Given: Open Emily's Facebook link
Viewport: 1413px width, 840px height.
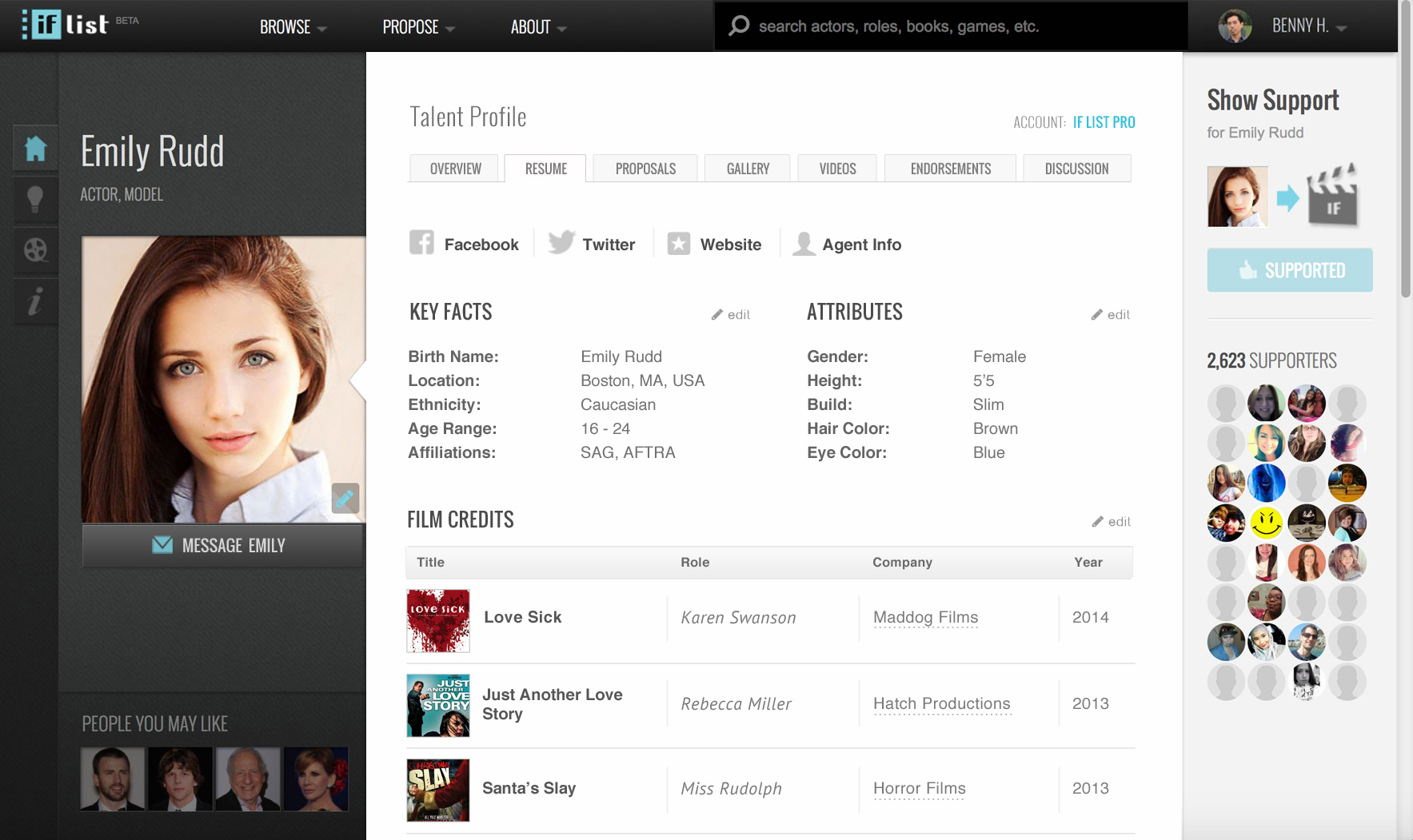Looking at the screenshot, I should click(x=465, y=244).
